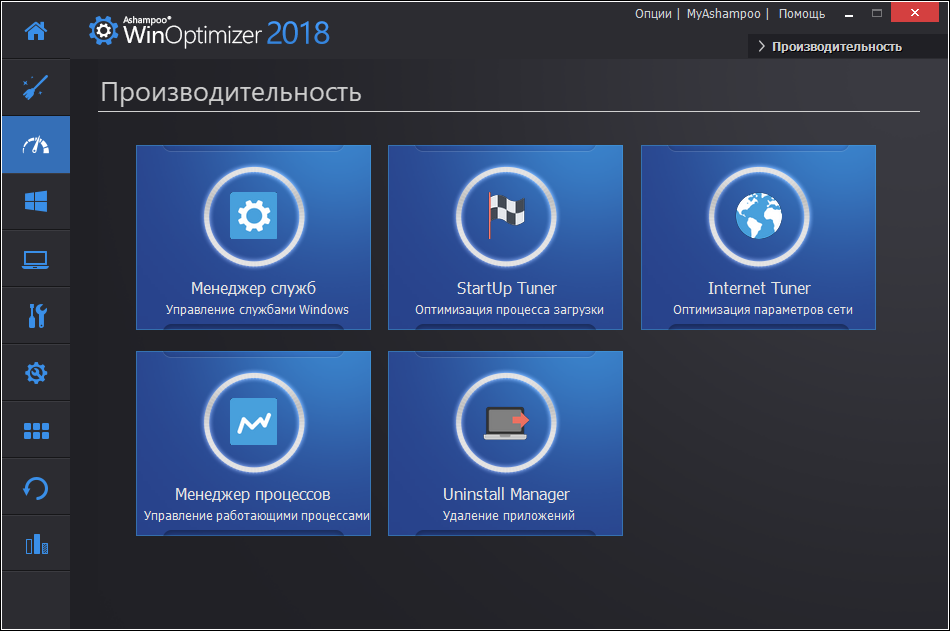Minimize the WinOptimizer window
This screenshot has height=631, width=950.
pos(849,15)
